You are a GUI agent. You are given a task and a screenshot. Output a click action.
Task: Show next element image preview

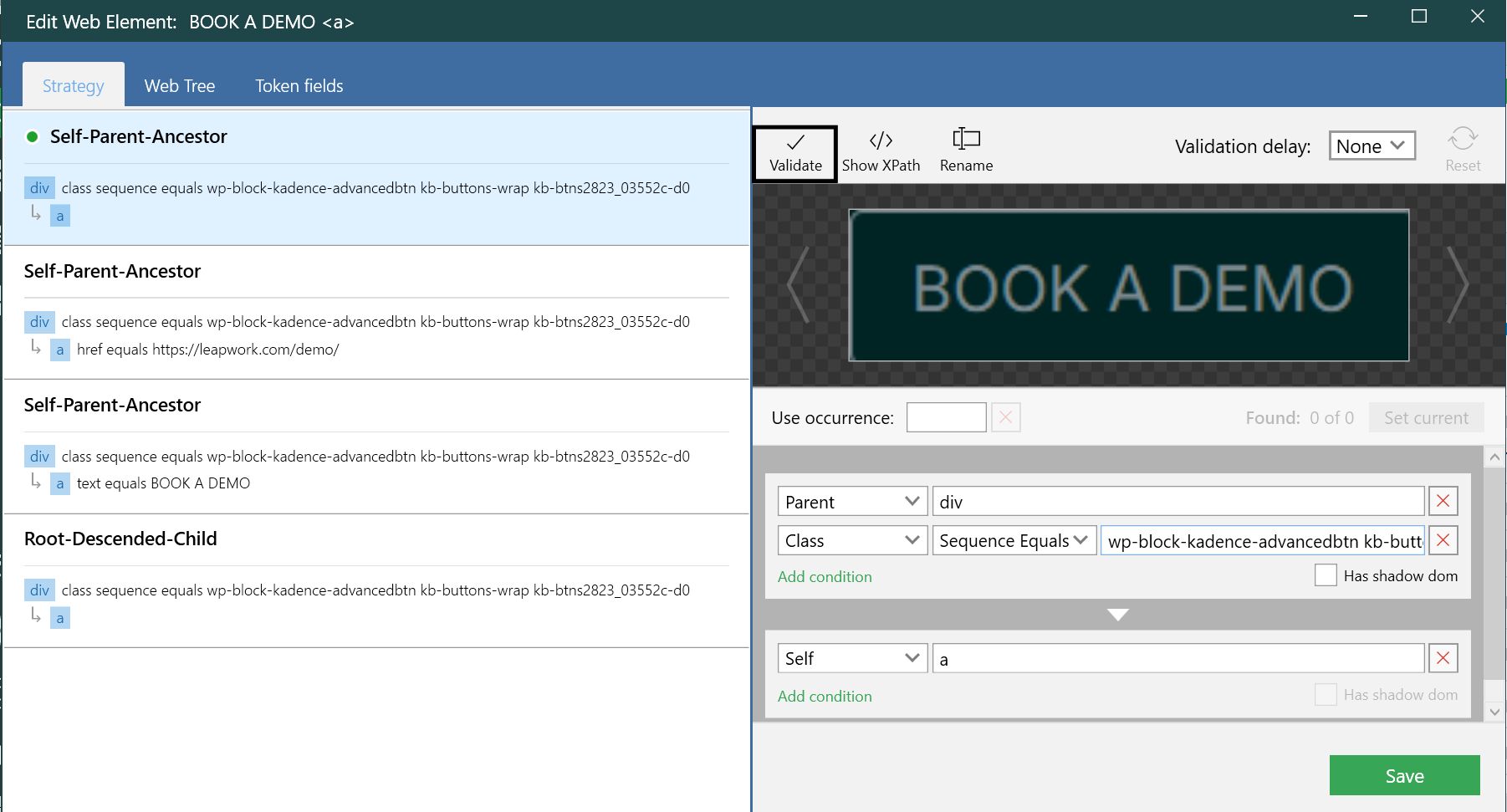1458,285
